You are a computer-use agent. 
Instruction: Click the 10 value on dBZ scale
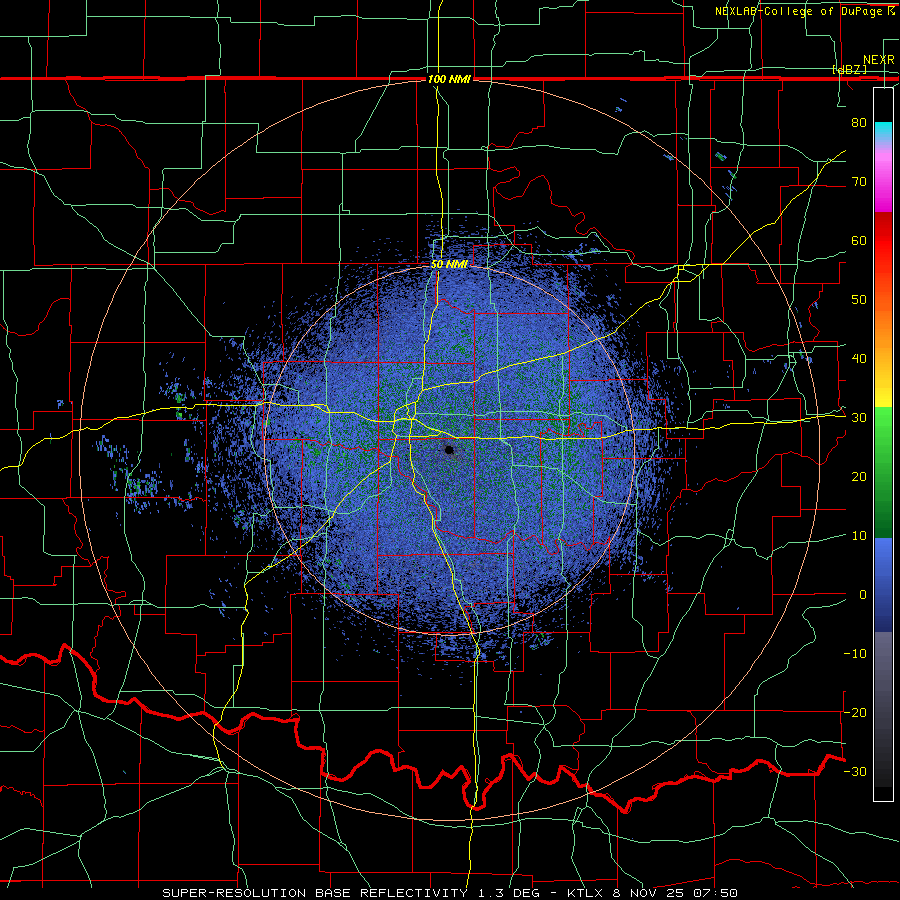(859, 536)
